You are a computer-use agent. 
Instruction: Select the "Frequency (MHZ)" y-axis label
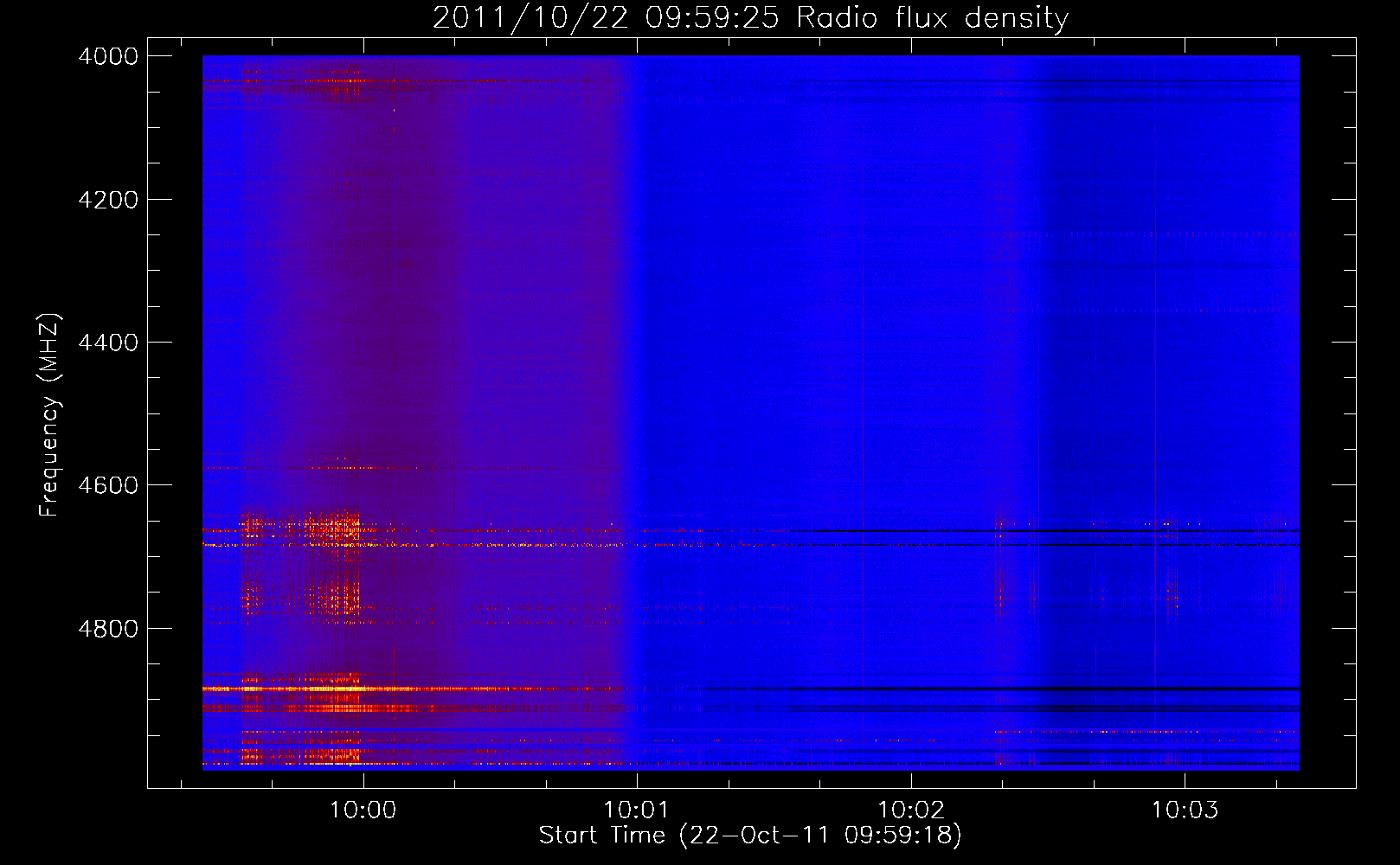pyautogui.click(x=49, y=415)
